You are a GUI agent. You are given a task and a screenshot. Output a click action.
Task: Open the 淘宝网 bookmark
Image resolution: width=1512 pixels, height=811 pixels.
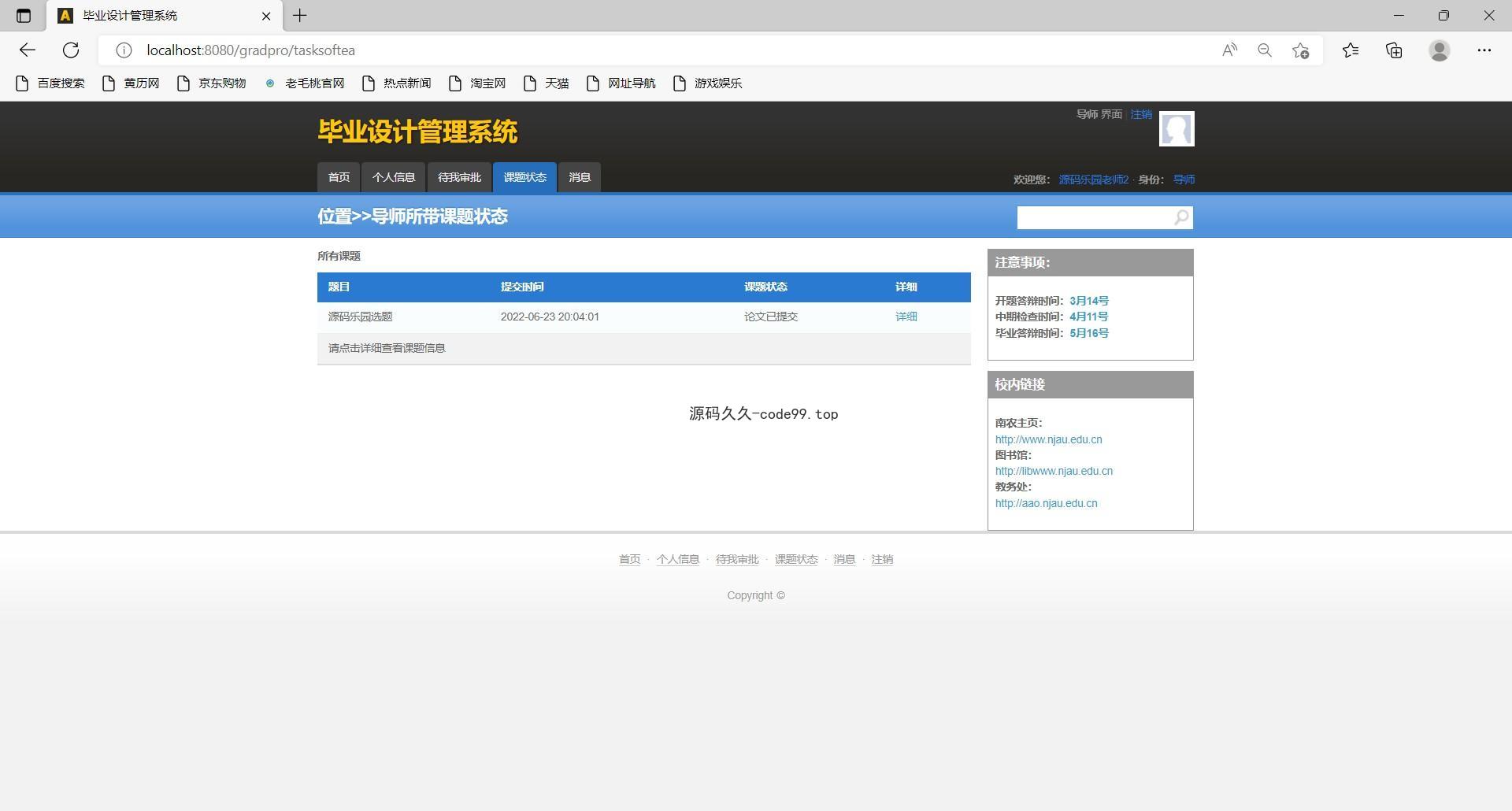click(477, 83)
